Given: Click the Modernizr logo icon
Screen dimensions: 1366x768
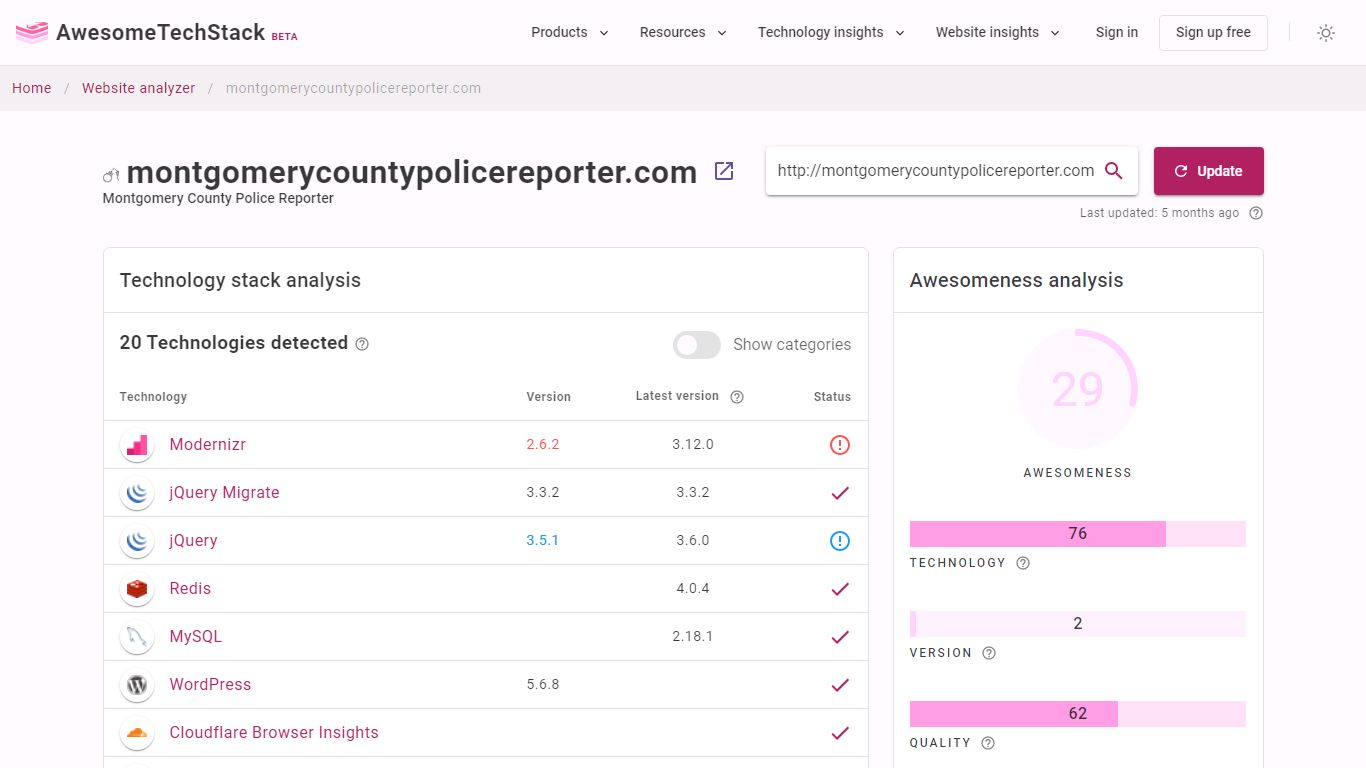Looking at the screenshot, I should [x=137, y=445].
